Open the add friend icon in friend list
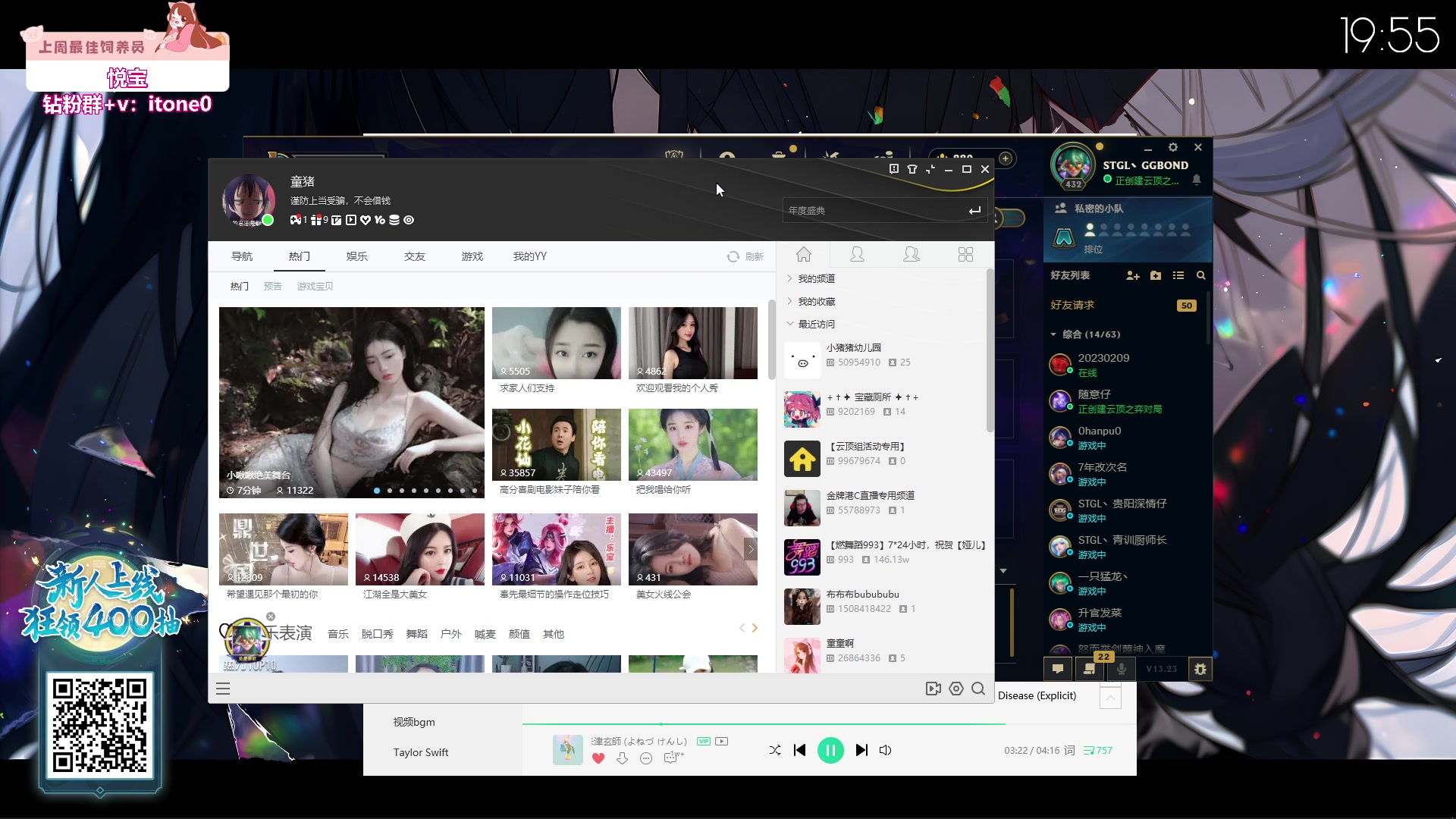This screenshot has width=1456, height=819. click(1132, 275)
